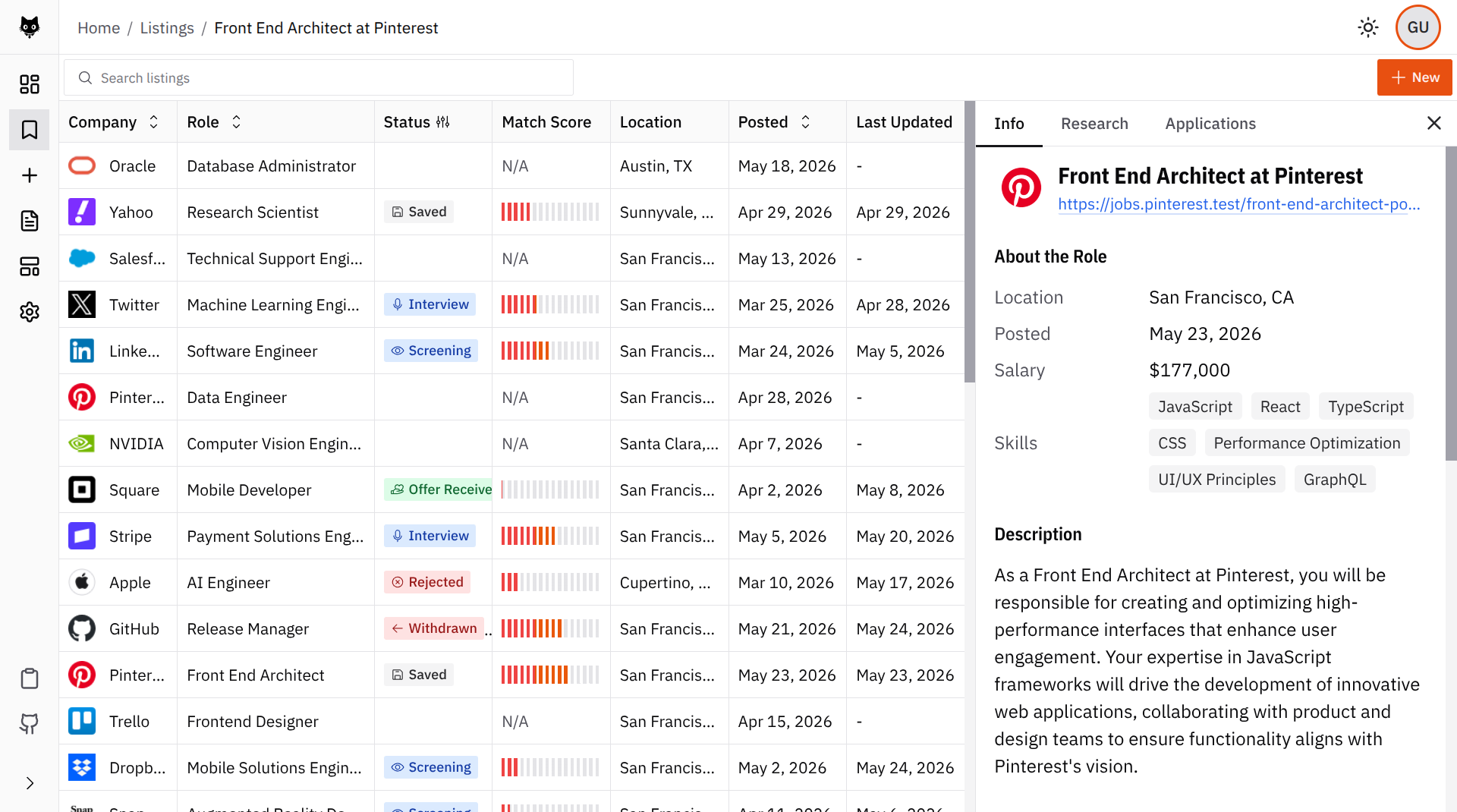Screen dimensions: 1457x812
Task: Click Rejected status on Apple row
Action: tap(427, 582)
